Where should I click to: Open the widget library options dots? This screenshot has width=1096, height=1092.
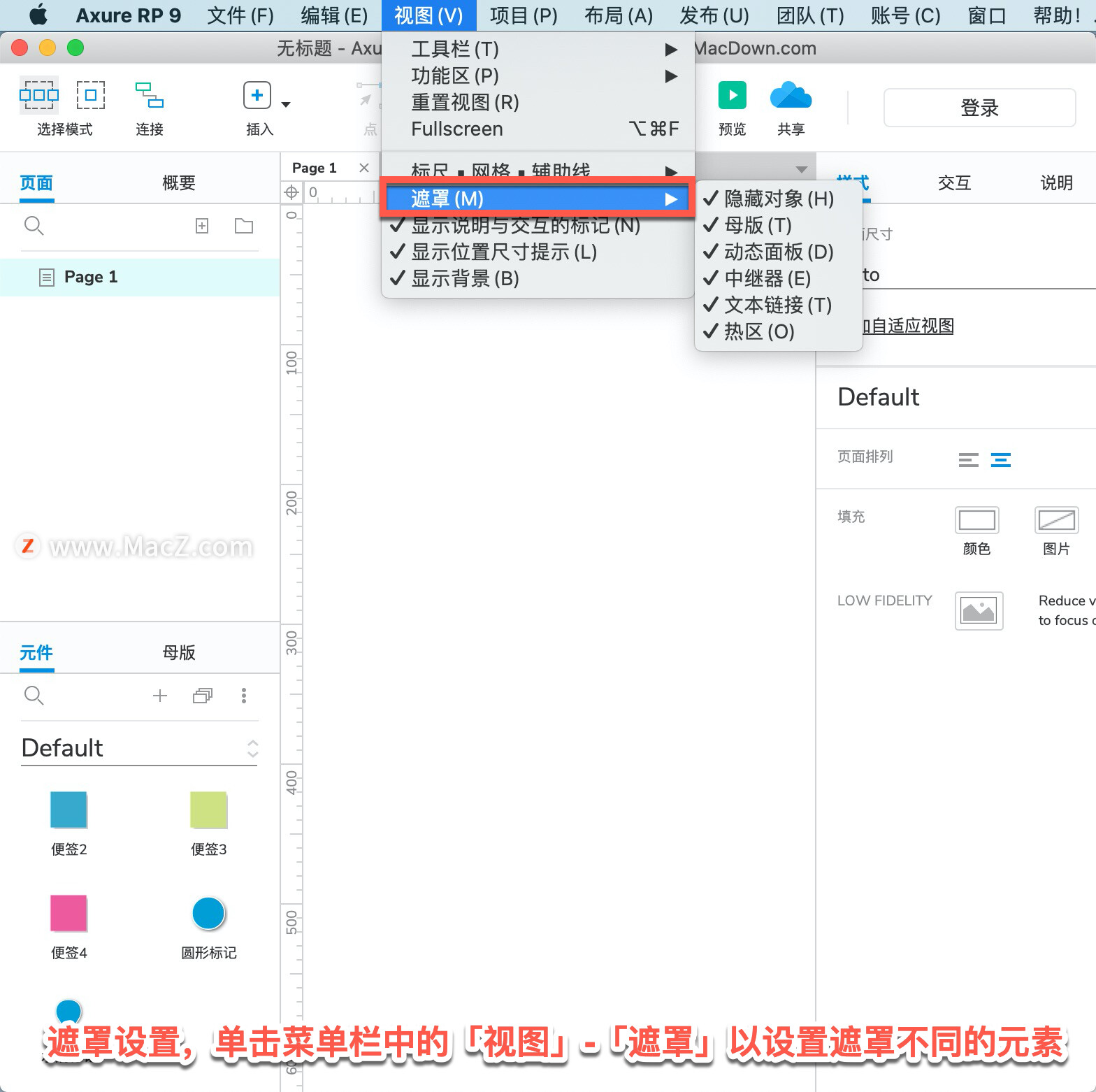coord(244,696)
